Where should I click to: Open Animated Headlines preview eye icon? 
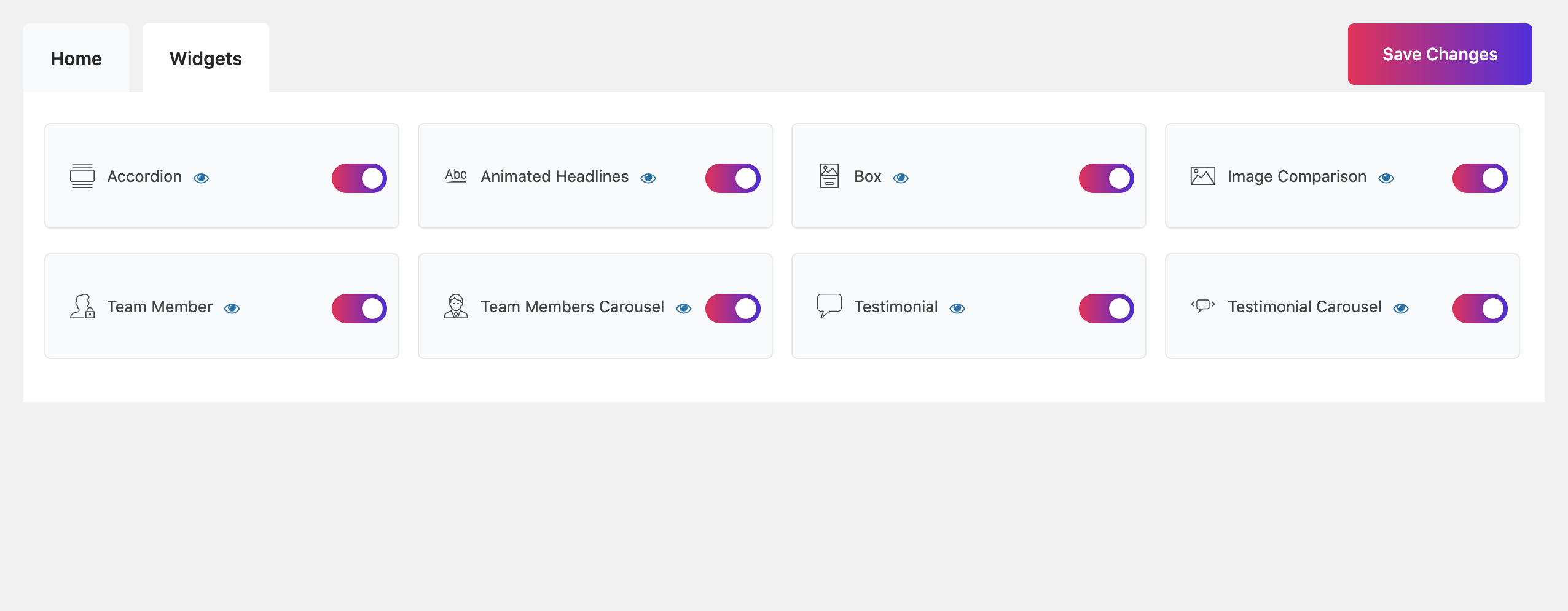pos(648,178)
